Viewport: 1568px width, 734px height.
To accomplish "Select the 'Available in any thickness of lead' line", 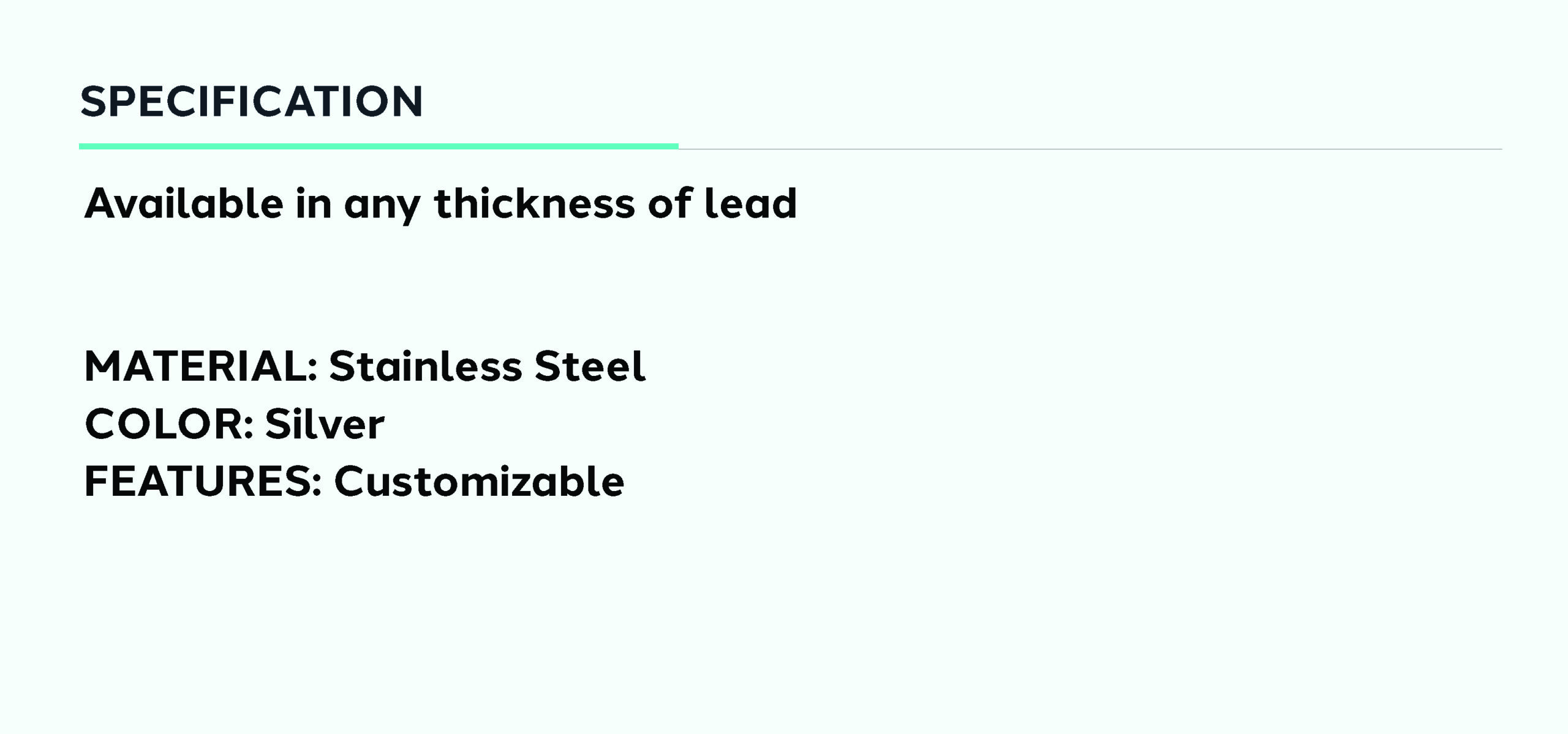I will [x=440, y=204].
